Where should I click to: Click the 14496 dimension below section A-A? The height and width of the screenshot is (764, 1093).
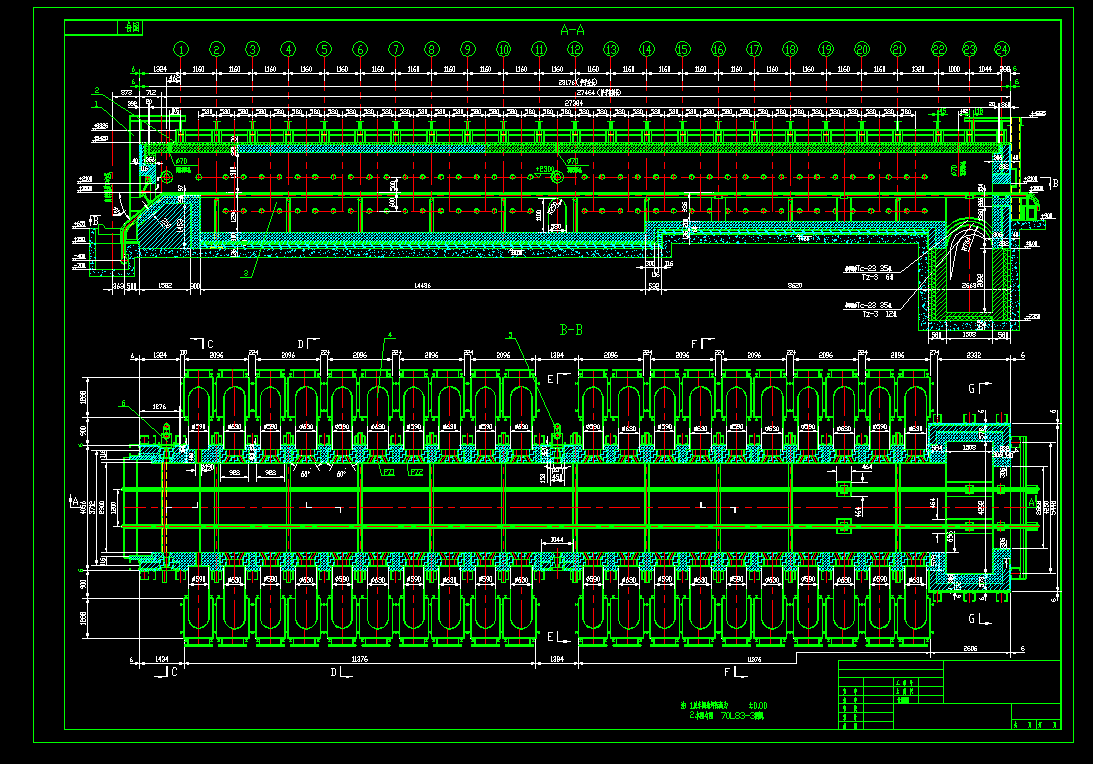[422, 285]
